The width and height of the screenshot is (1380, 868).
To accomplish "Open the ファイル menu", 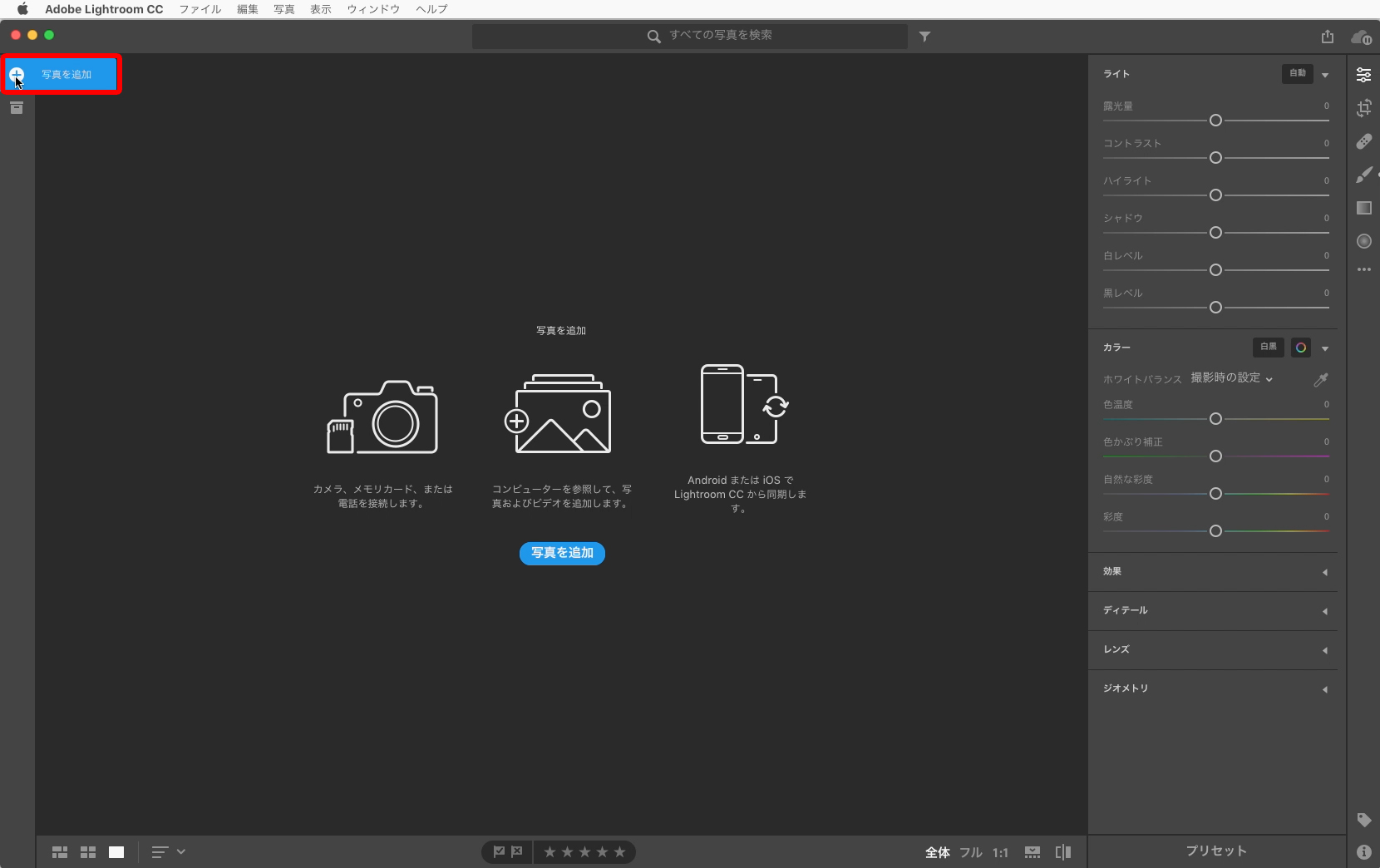I will pyautogui.click(x=200, y=9).
